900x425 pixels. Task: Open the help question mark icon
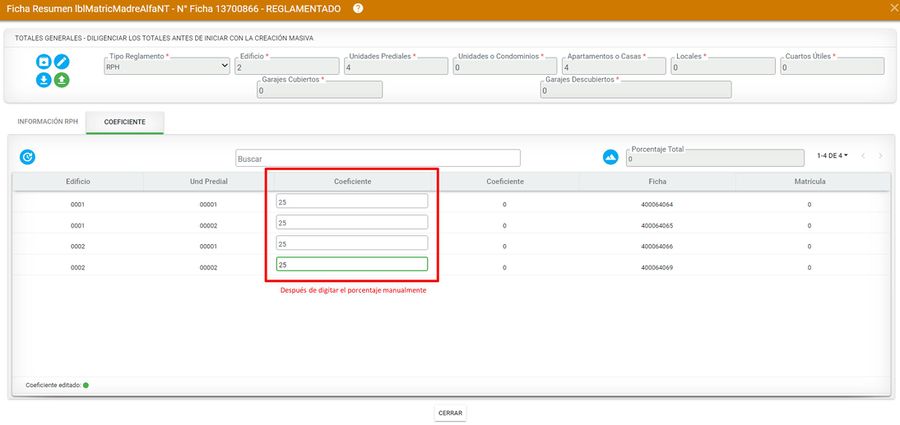358,9
